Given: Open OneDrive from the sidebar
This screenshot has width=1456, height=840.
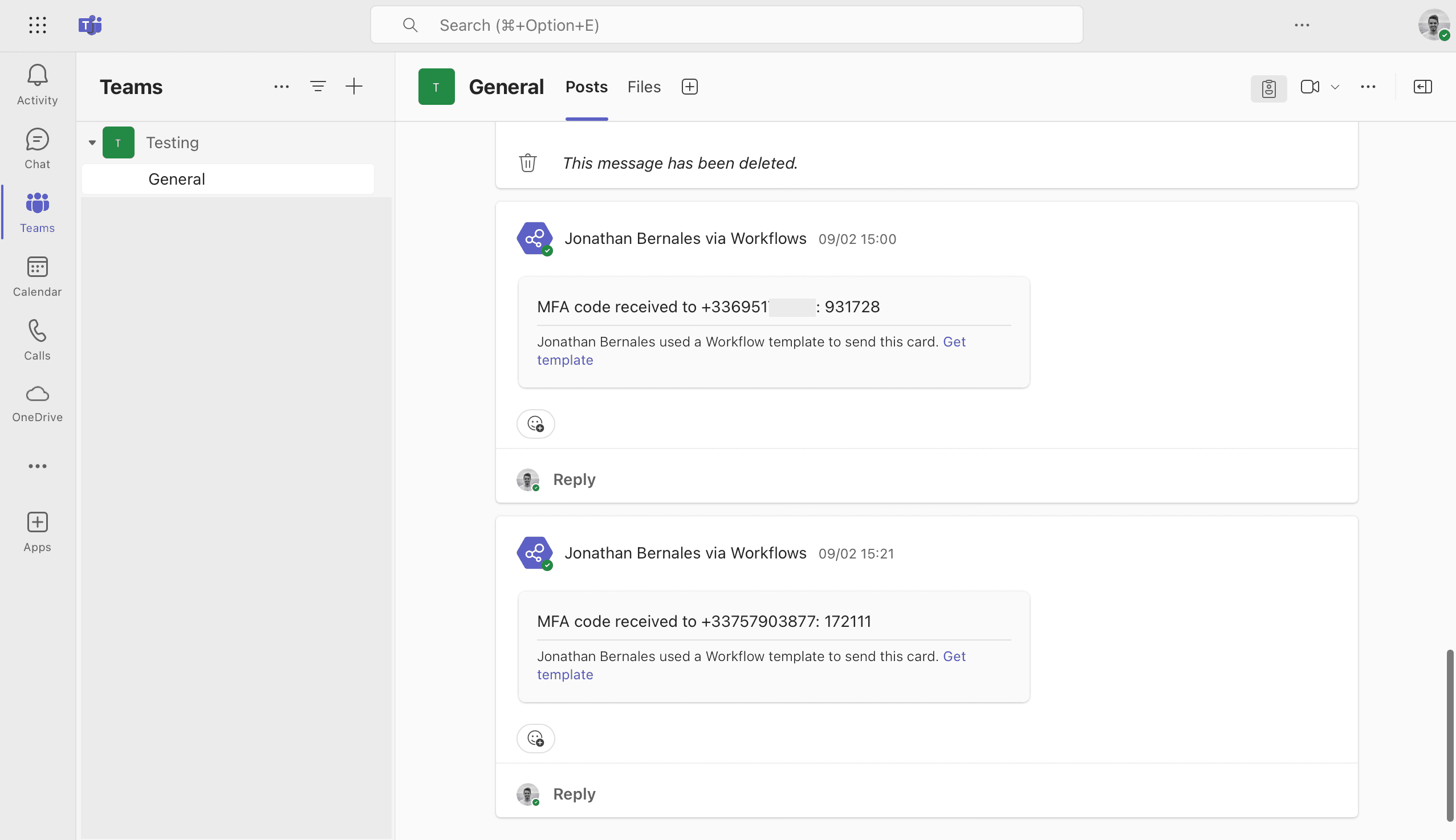Looking at the screenshot, I should (36, 402).
